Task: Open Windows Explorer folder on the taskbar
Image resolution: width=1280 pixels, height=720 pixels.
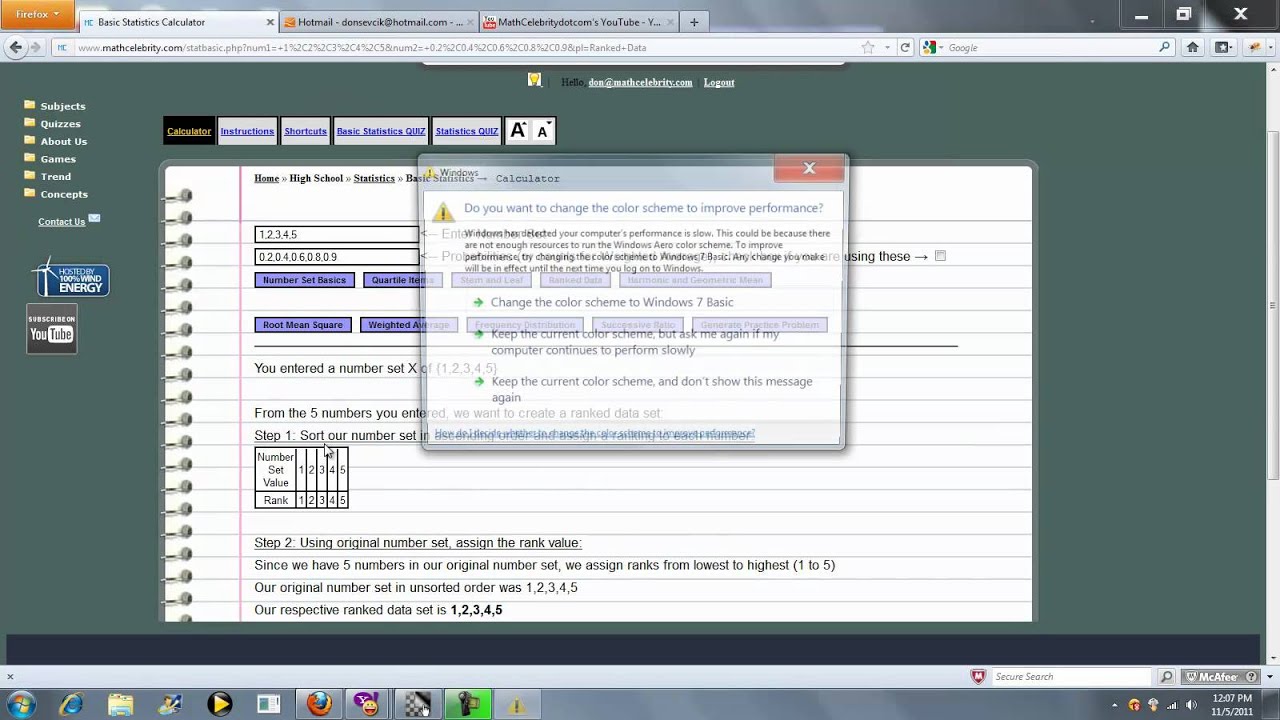Action: (x=120, y=704)
